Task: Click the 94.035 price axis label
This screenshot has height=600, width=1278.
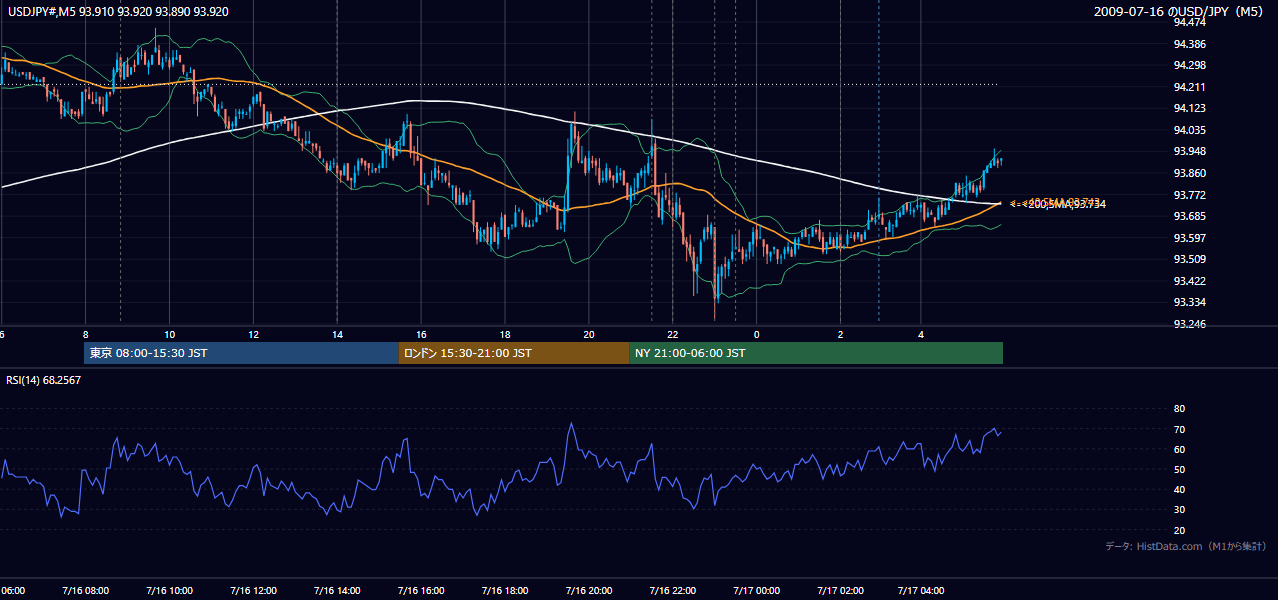Action: click(1189, 130)
